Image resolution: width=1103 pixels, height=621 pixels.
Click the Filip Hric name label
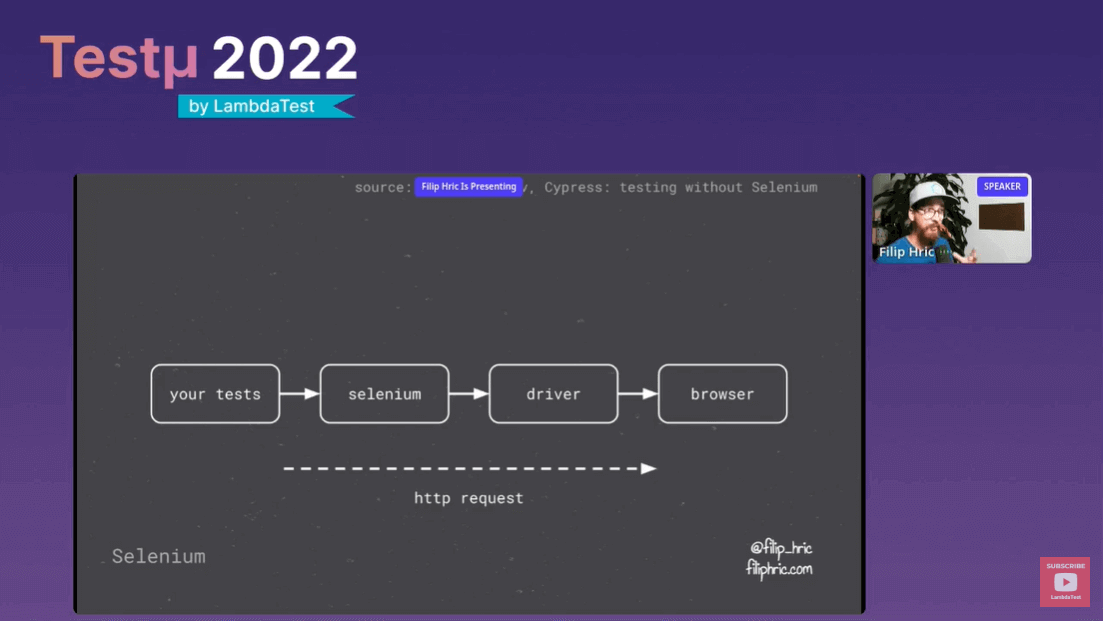click(906, 252)
